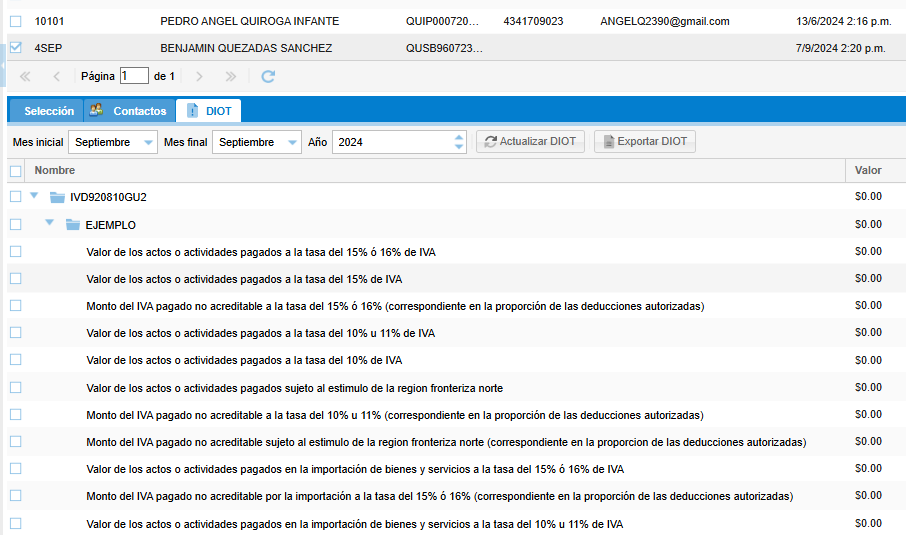Check the box for row 10101

(x=15, y=20)
